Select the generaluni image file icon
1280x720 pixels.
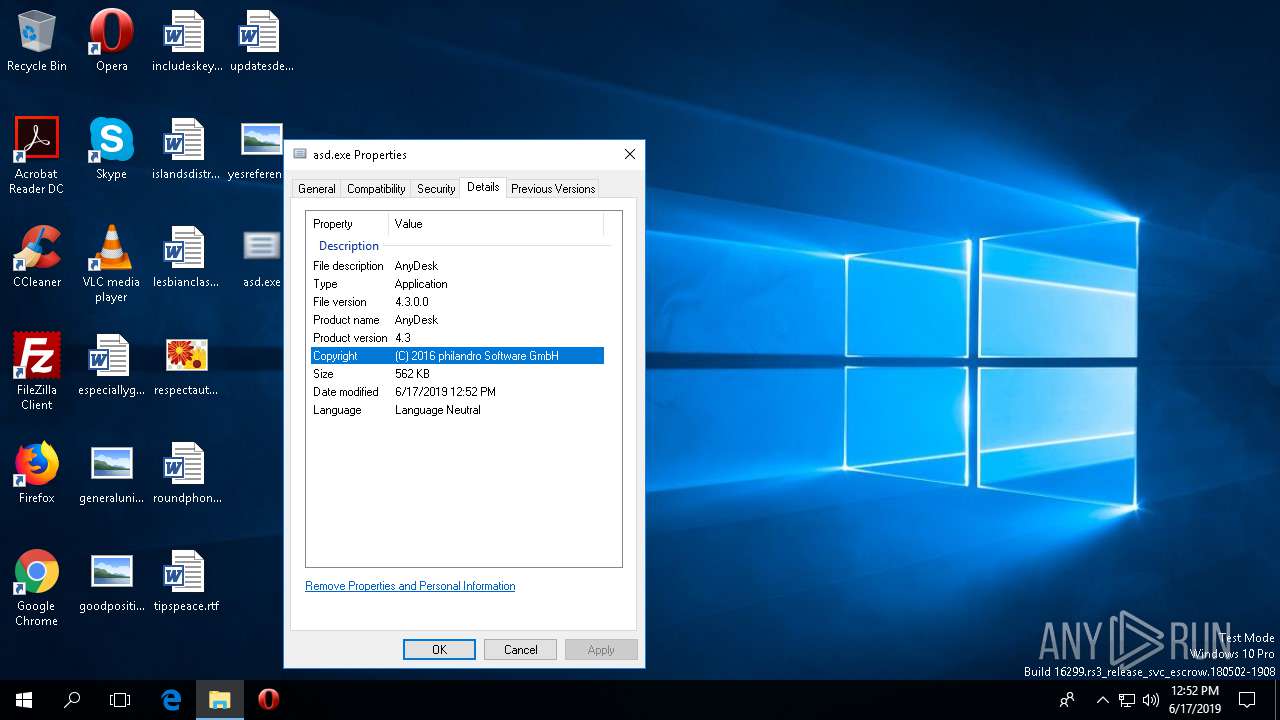tap(111, 473)
